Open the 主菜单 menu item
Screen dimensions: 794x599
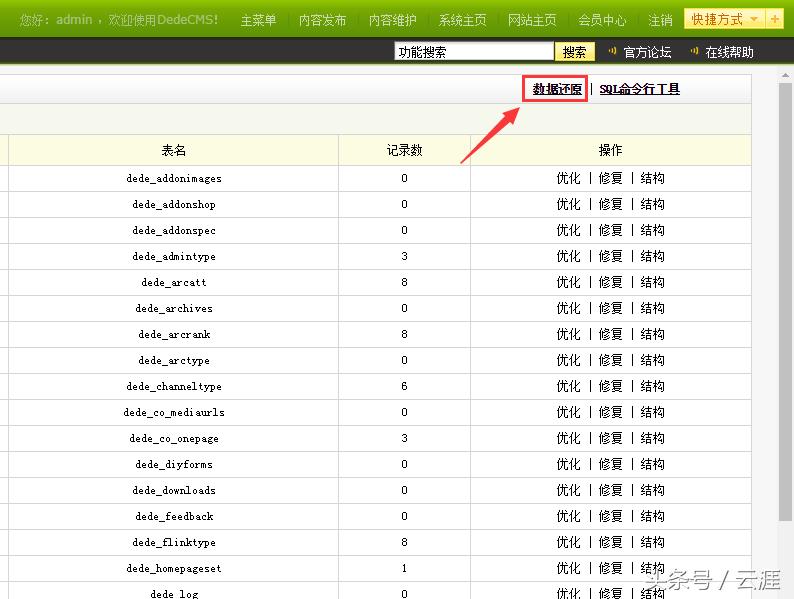(258, 20)
